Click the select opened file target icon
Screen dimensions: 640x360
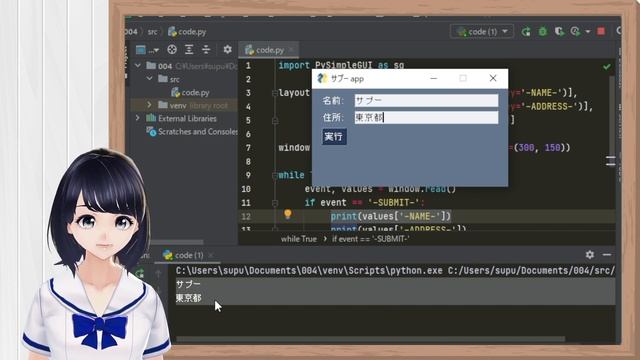(x=172, y=50)
